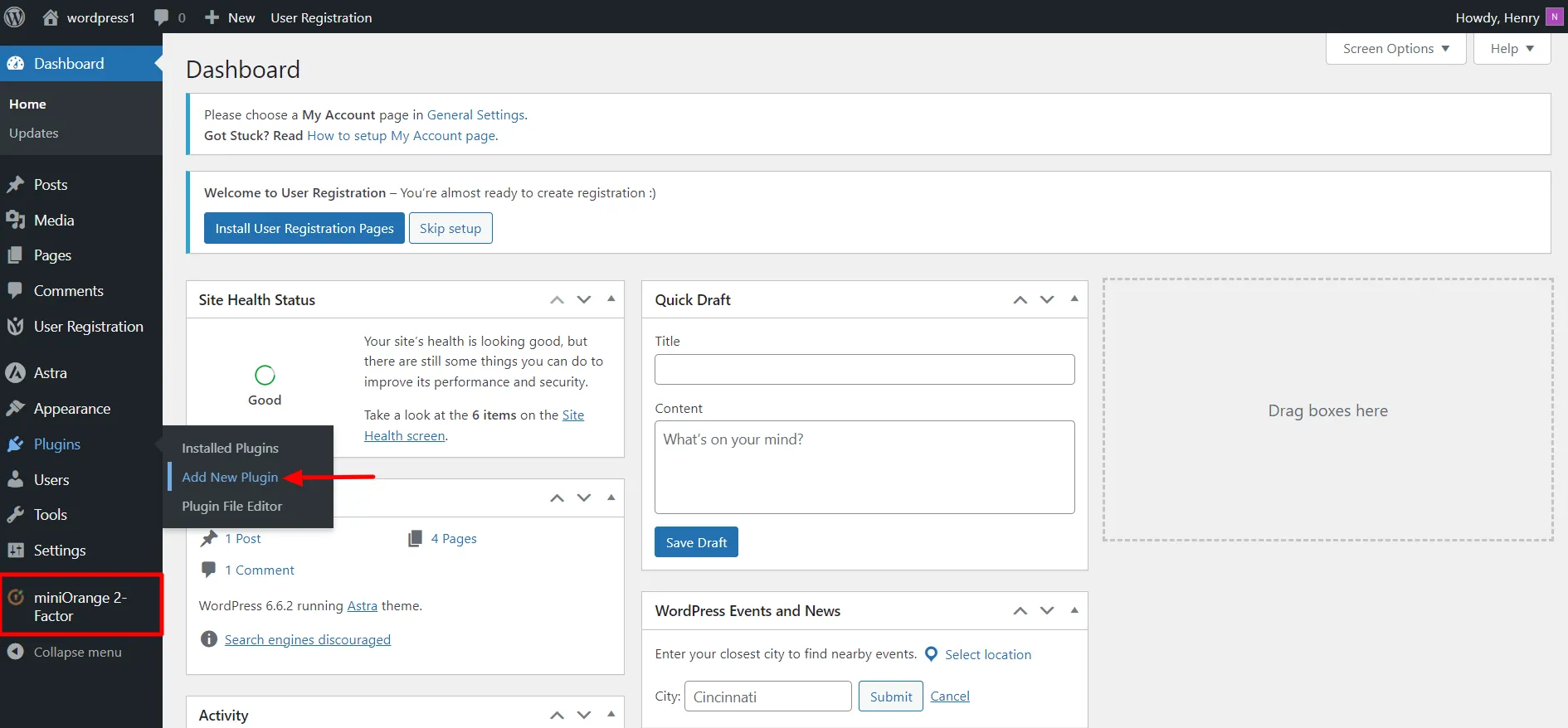Click Henry's avatar icon in admin bar
The height and width of the screenshot is (728, 1568).
1554,17
